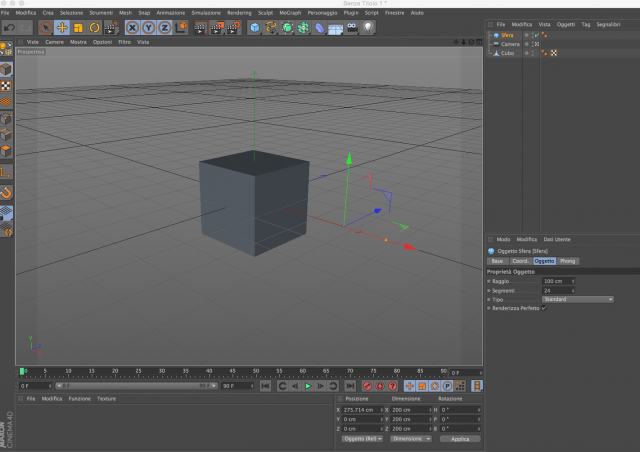Click frame 50 on the timeline ruler
Image resolution: width=640 pixels, height=452 pixels.
click(x=256, y=372)
